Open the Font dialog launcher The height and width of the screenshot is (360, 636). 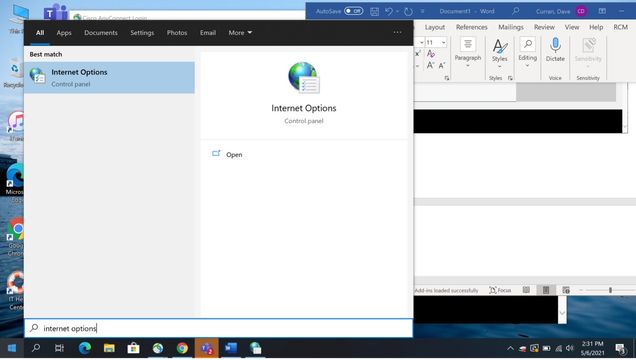pyautogui.click(x=447, y=78)
